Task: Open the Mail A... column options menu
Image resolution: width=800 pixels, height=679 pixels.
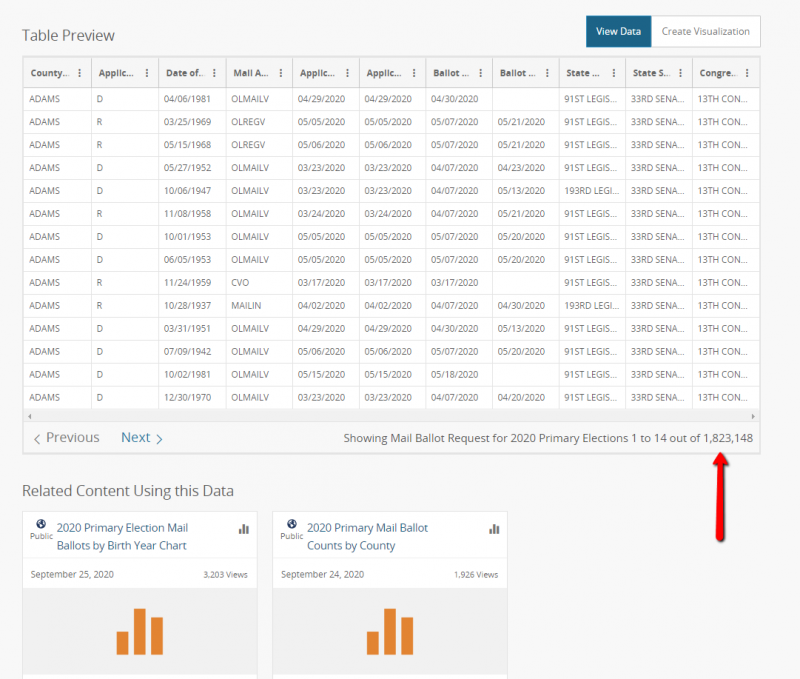Action: tap(281, 73)
